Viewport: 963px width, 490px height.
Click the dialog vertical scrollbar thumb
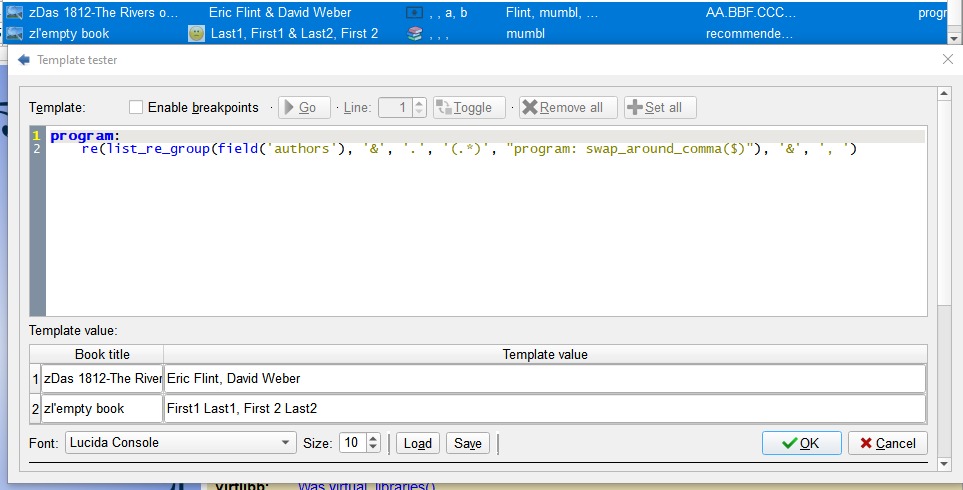[945, 201]
